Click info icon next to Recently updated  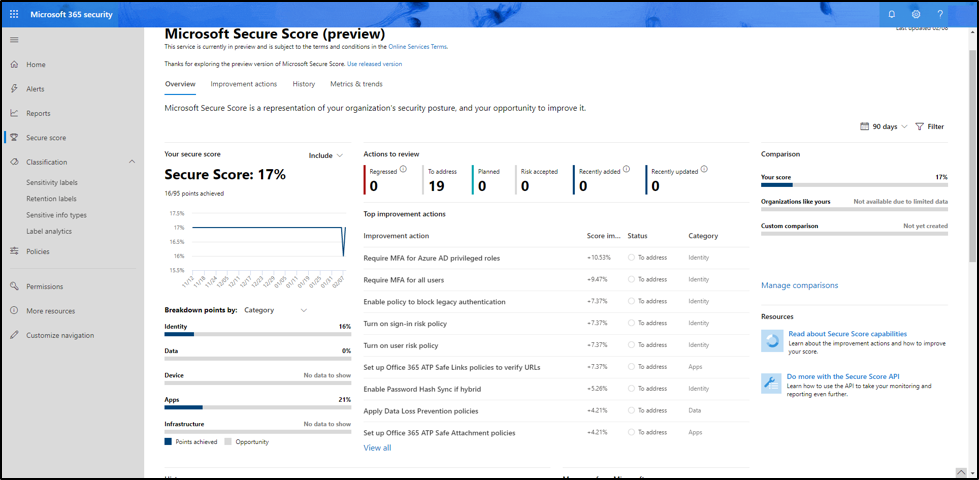[704, 169]
